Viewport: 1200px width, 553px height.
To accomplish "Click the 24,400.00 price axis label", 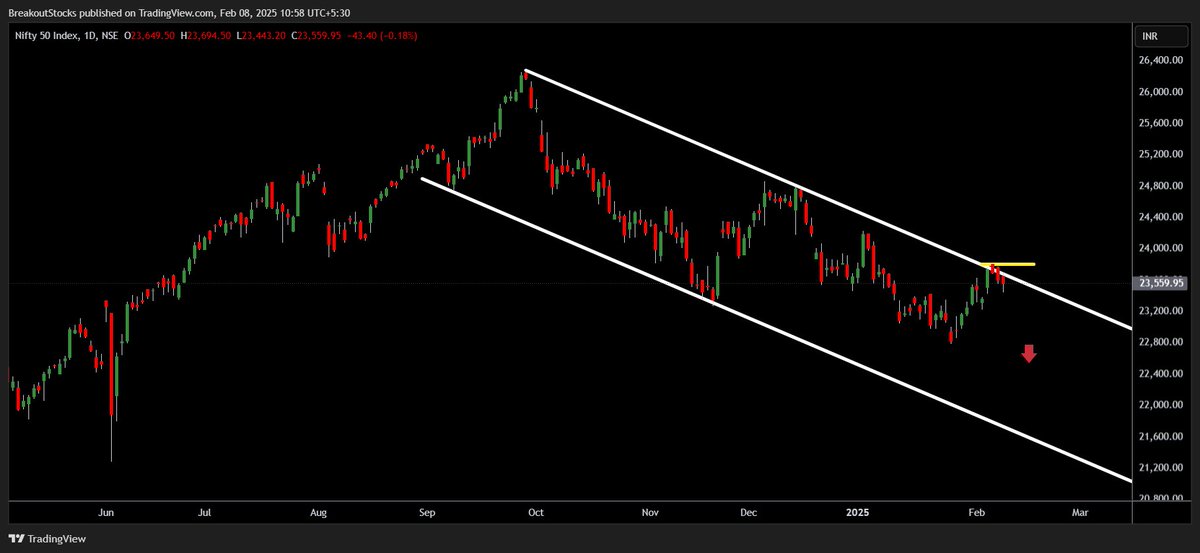I will [1161, 217].
